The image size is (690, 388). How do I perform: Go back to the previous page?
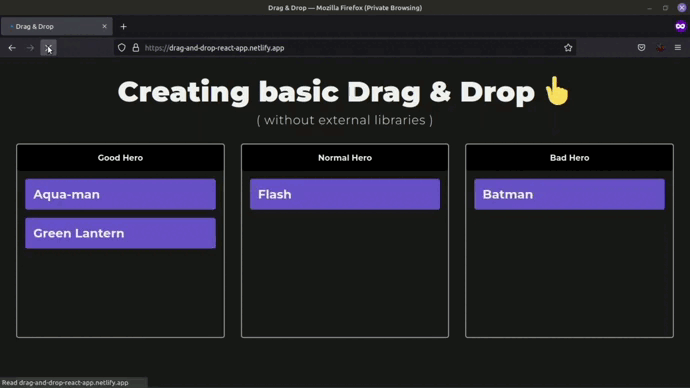12,48
